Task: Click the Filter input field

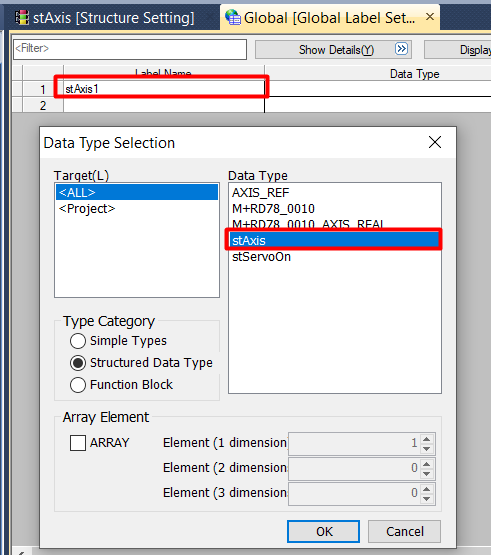Action: coord(130,49)
